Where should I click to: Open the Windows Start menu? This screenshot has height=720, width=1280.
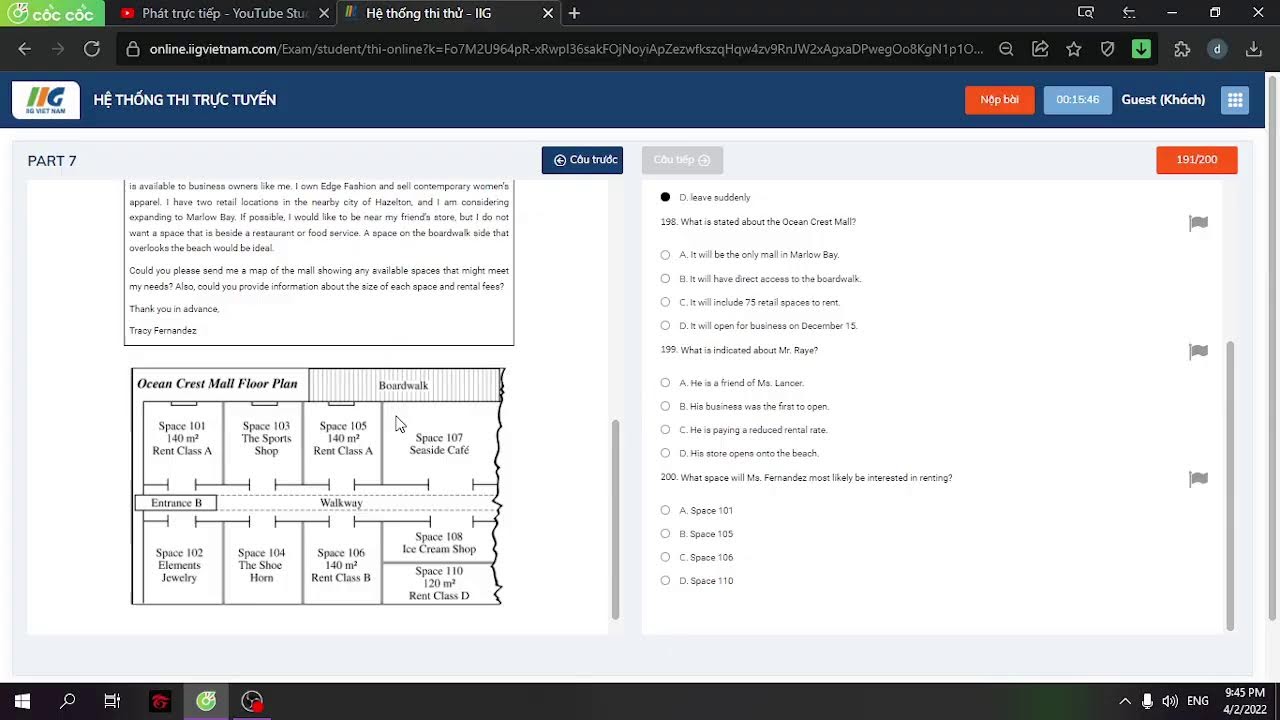click(22, 701)
